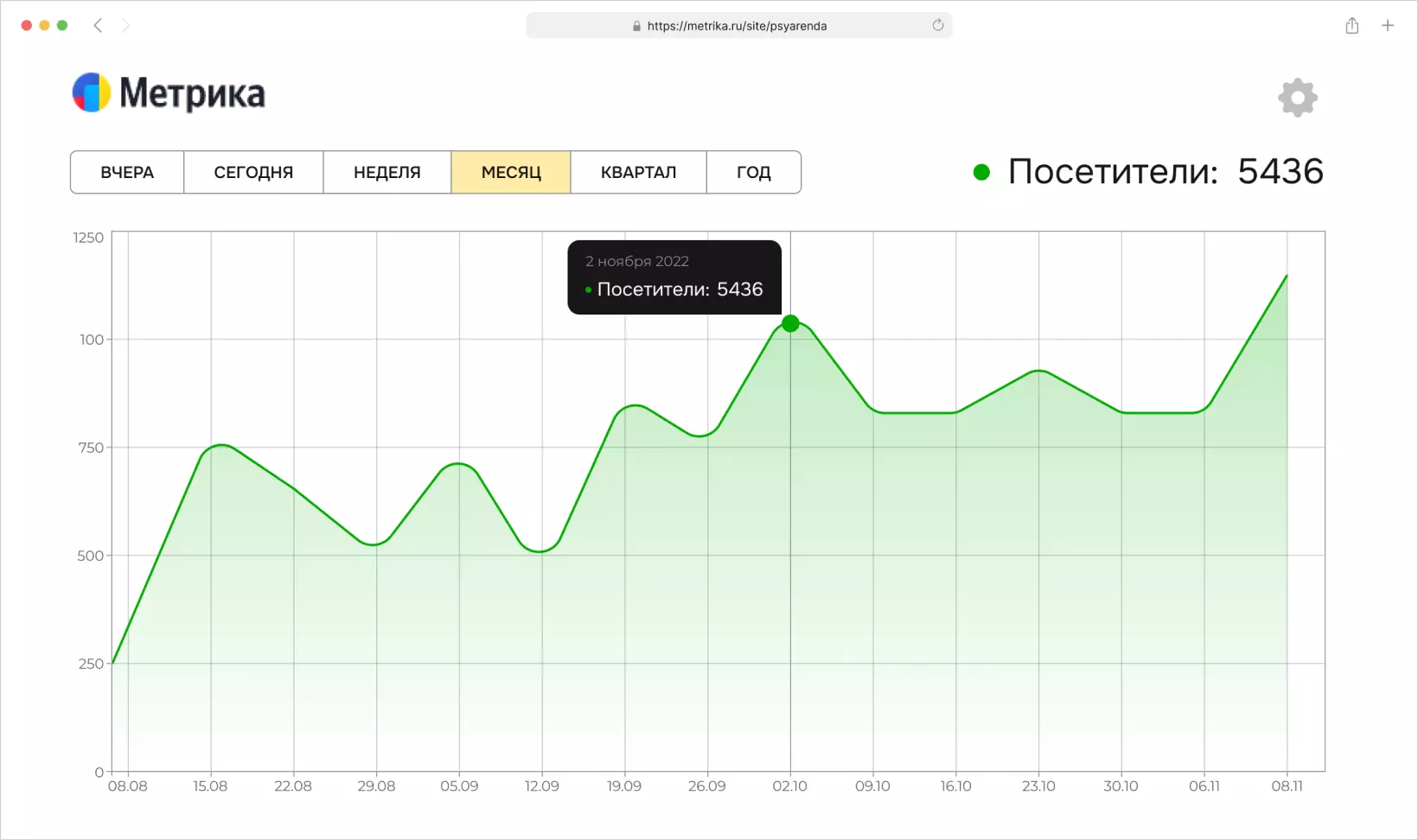Click the Метрика logo icon
The width and height of the screenshot is (1418, 840).
tap(92, 93)
